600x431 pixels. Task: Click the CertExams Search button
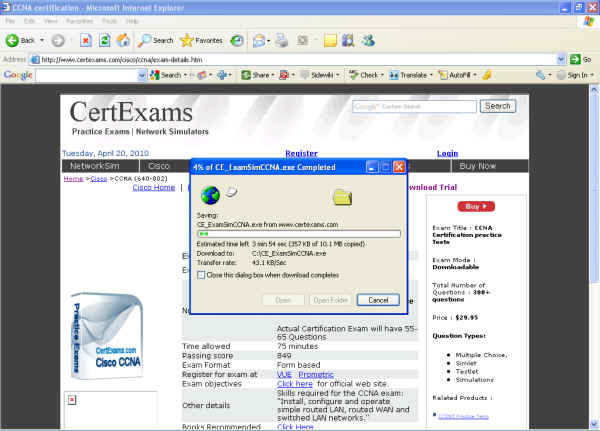tap(498, 106)
